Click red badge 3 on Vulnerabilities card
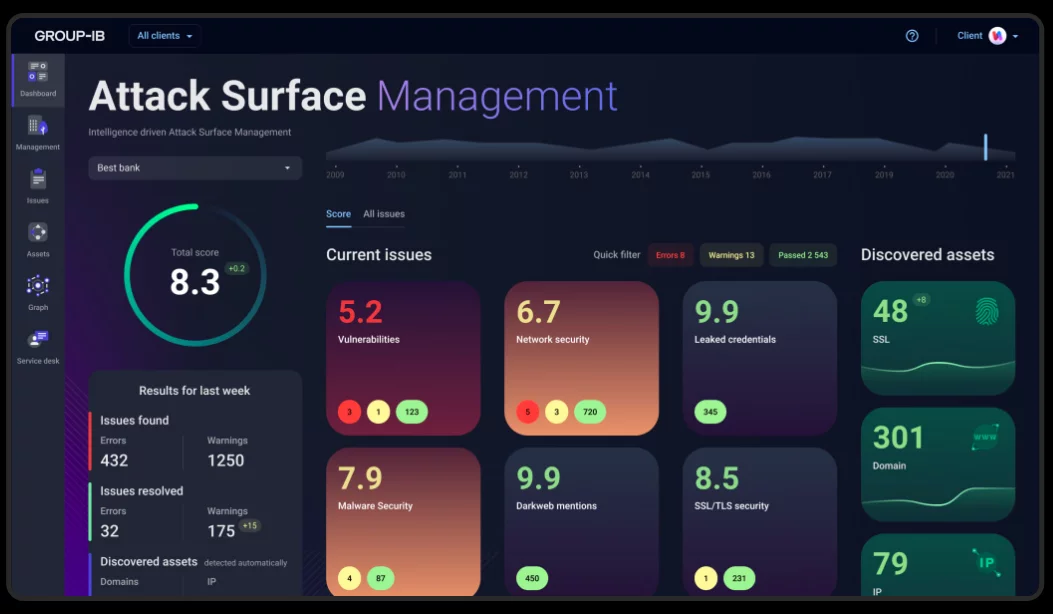Viewport: 1053px width, 614px height. tap(349, 412)
